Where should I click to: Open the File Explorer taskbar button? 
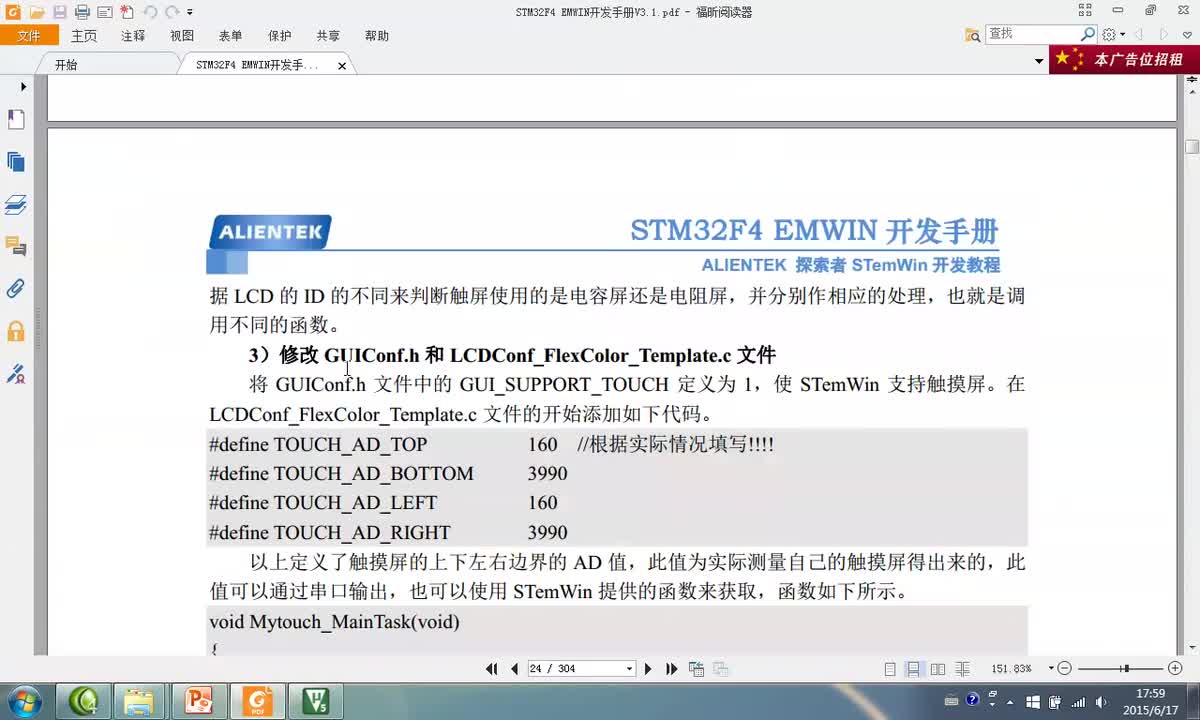click(x=141, y=701)
